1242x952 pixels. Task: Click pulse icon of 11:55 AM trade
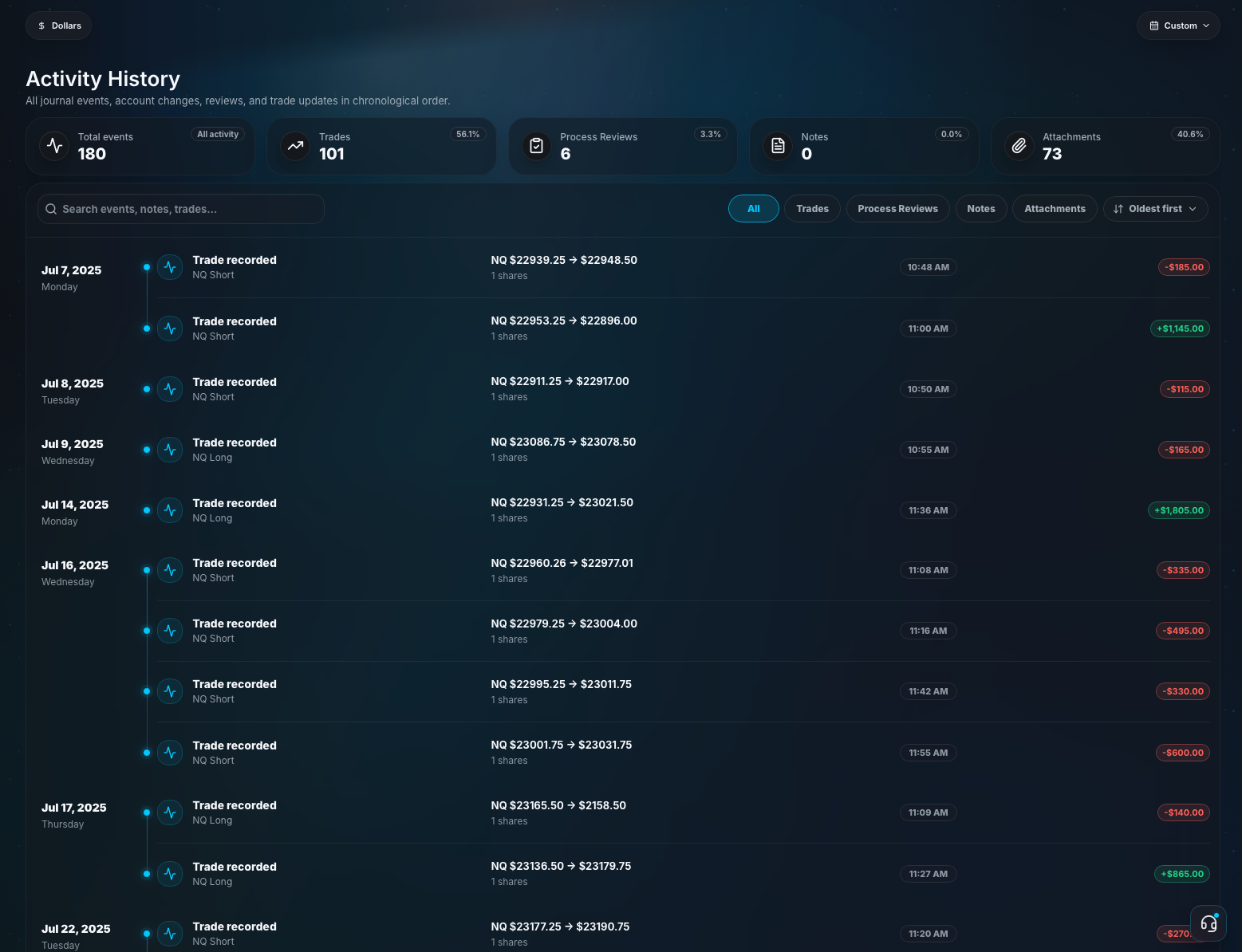click(170, 753)
